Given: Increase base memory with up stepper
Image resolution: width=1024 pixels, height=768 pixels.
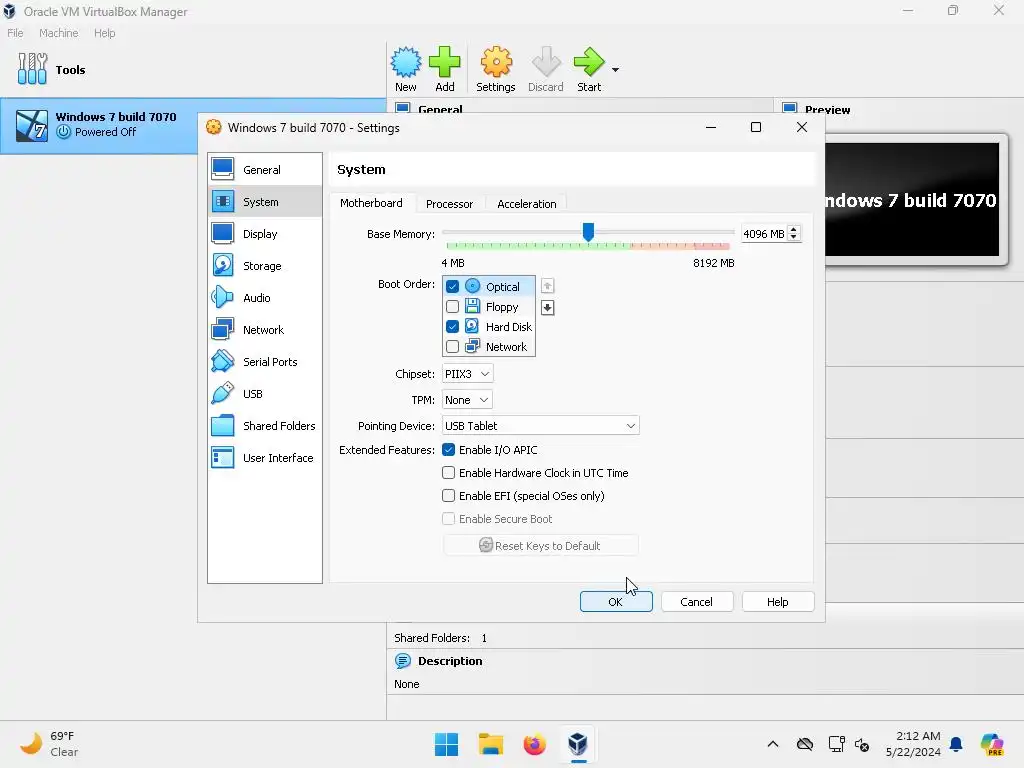Looking at the screenshot, I should tap(793, 230).
